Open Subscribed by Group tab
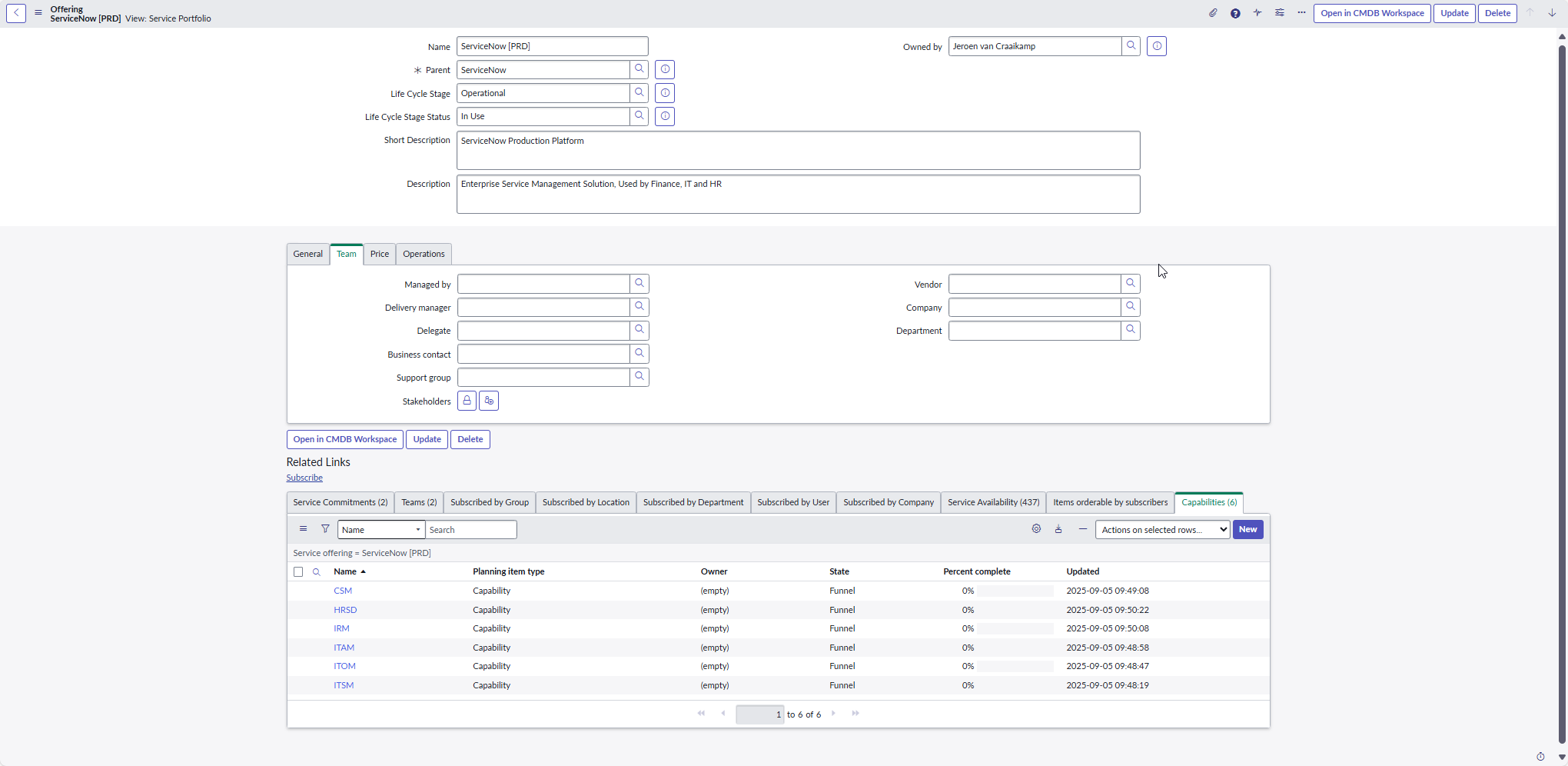This screenshot has height=766, width=1568. click(490, 502)
